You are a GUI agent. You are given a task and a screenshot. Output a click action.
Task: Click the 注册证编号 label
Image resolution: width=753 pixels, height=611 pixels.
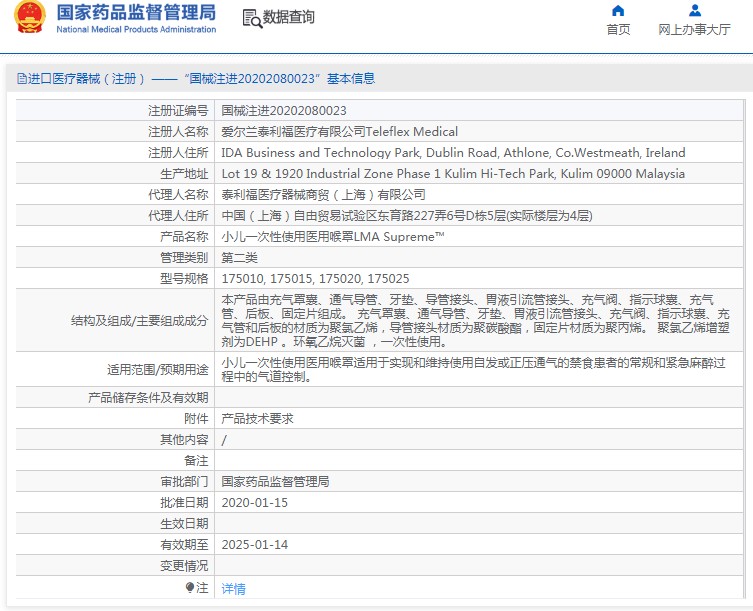[x=178, y=110]
